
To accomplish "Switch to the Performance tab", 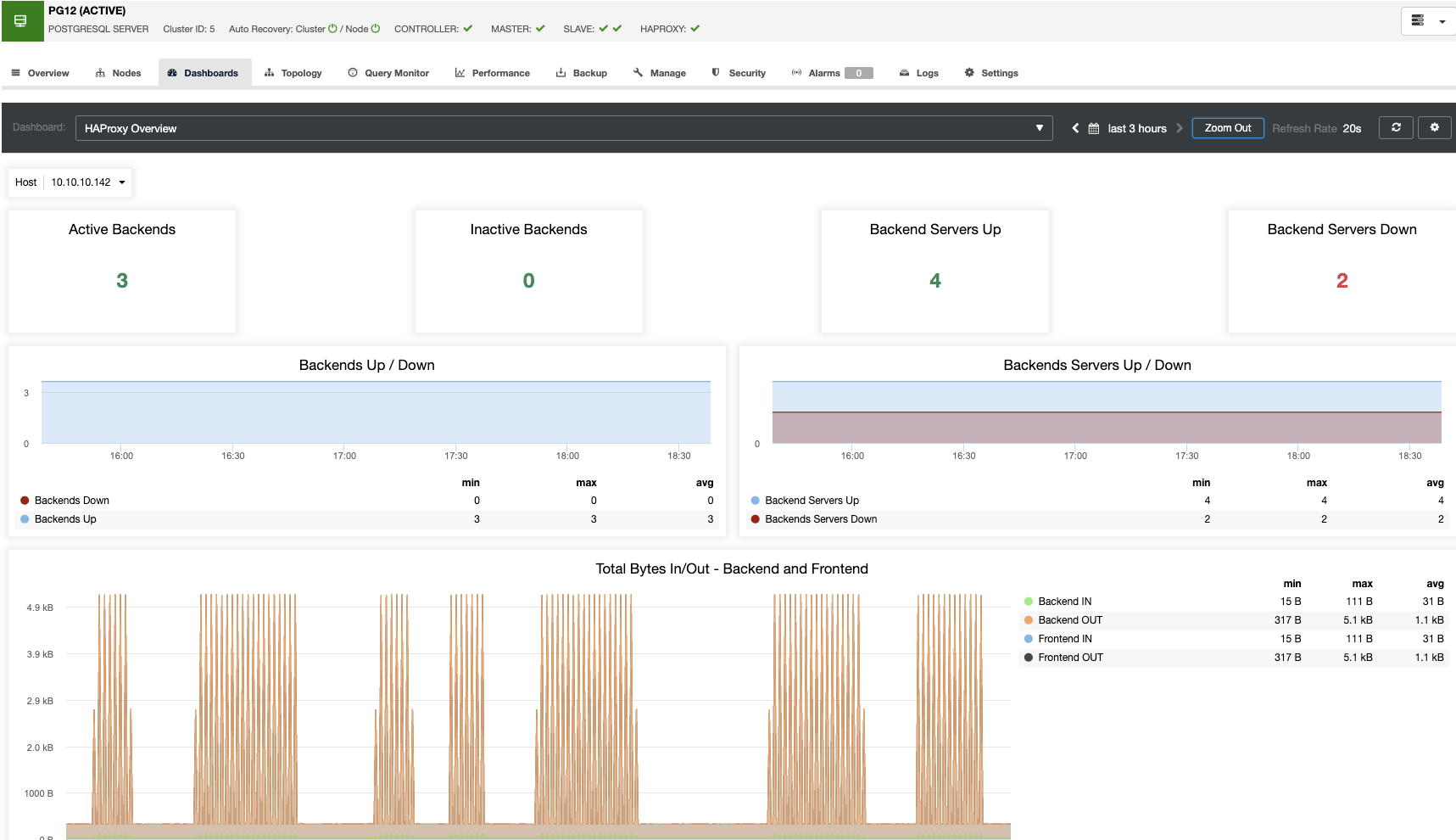I will 492,73.
